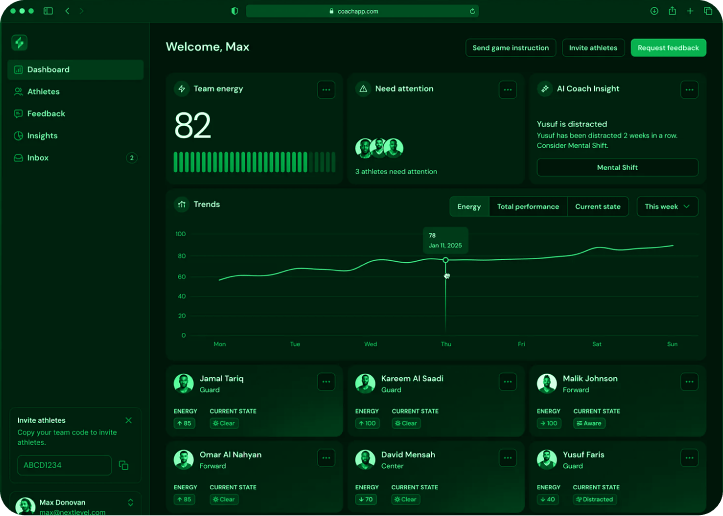Click the copy team code icon
Viewport: 723px width, 516px height.
[x=123, y=465]
